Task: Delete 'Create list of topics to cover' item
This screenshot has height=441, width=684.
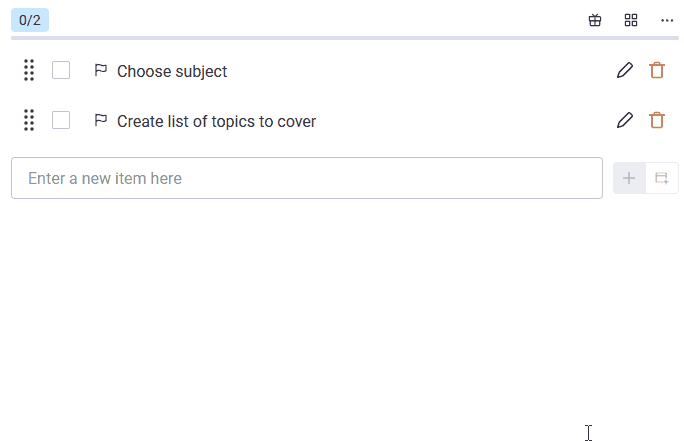Action: (x=657, y=120)
